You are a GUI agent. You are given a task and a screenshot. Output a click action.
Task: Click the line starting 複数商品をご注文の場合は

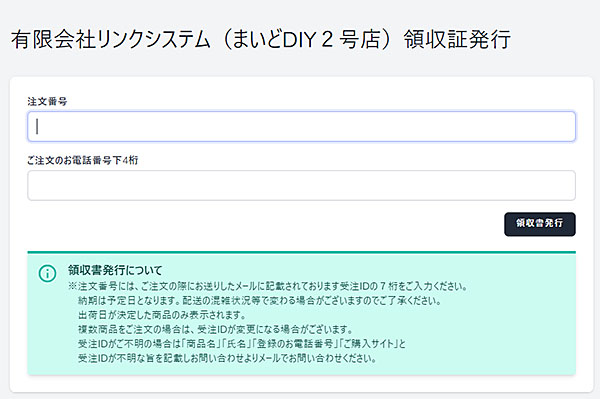point(215,329)
